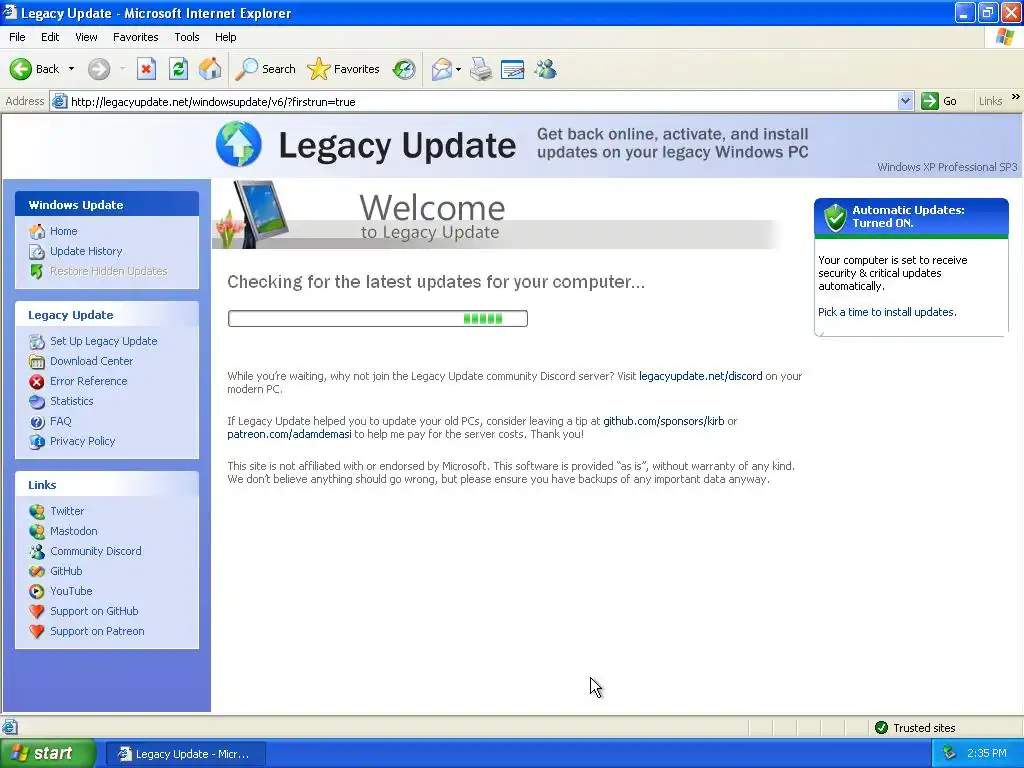The image size is (1024, 768).
Task: Click the Refresh page icon
Action: click(178, 69)
